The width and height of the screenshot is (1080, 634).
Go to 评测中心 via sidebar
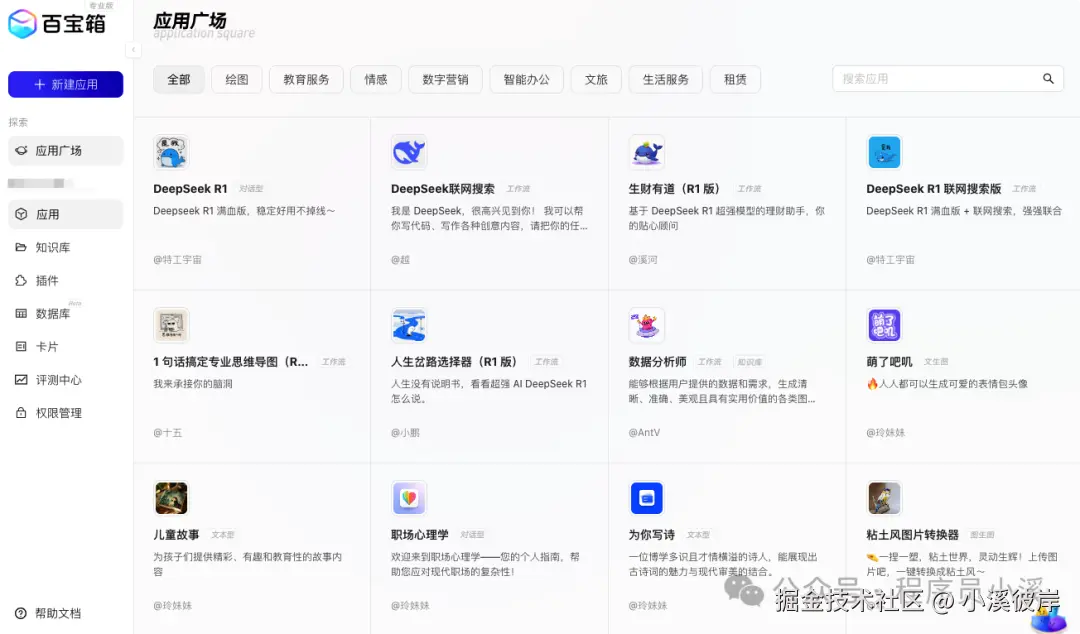(65, 379)
